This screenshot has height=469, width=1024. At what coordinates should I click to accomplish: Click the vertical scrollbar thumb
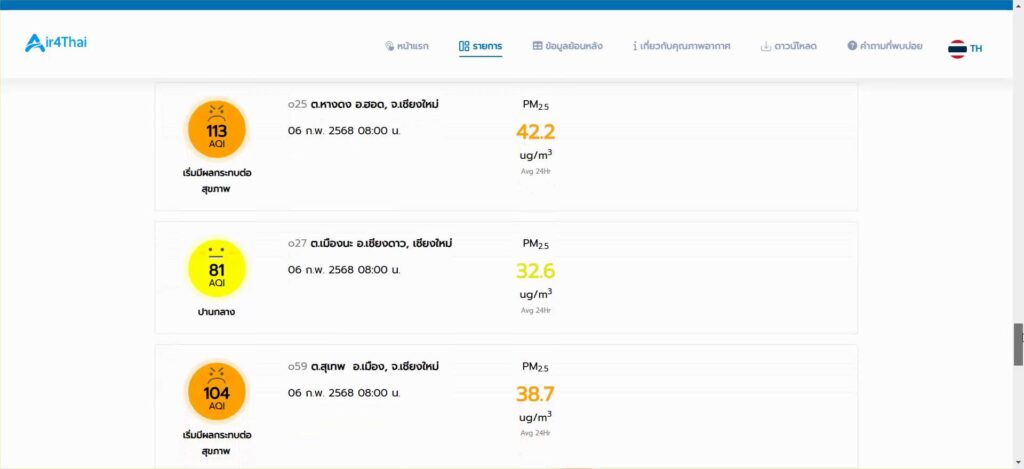click(x=1018, y=344)
